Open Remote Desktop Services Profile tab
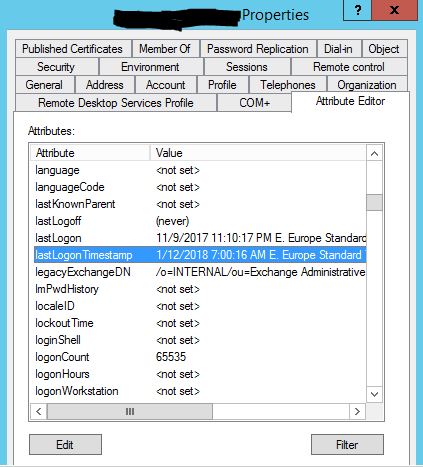Image resolution: width=423 pixels, height=467 pixels. (116, 103)
